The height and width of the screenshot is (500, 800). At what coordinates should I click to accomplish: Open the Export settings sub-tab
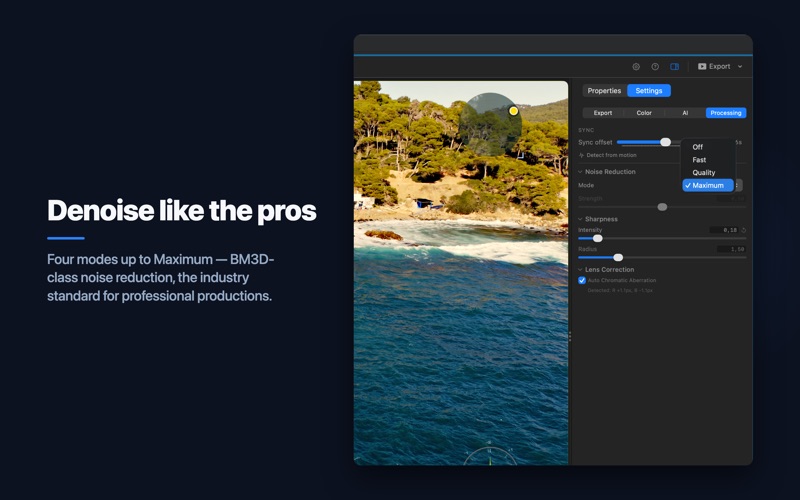603,113
